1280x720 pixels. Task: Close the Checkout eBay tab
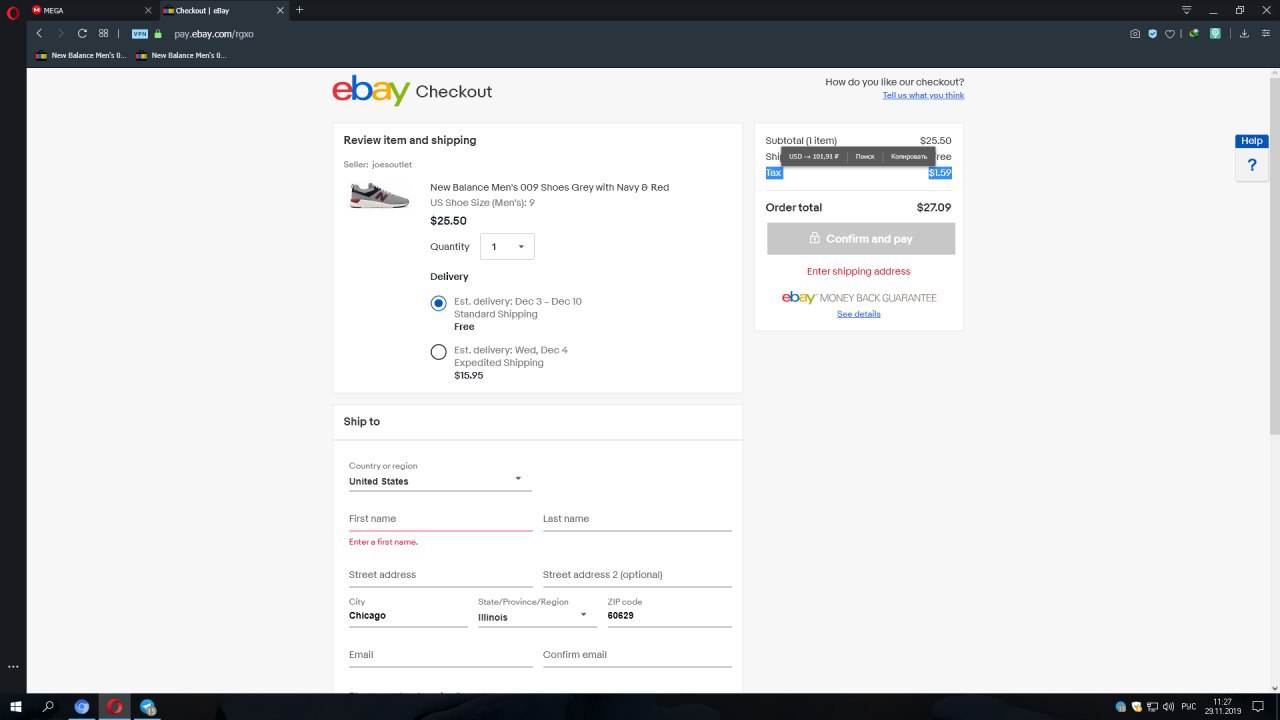(x=279, y=10)
